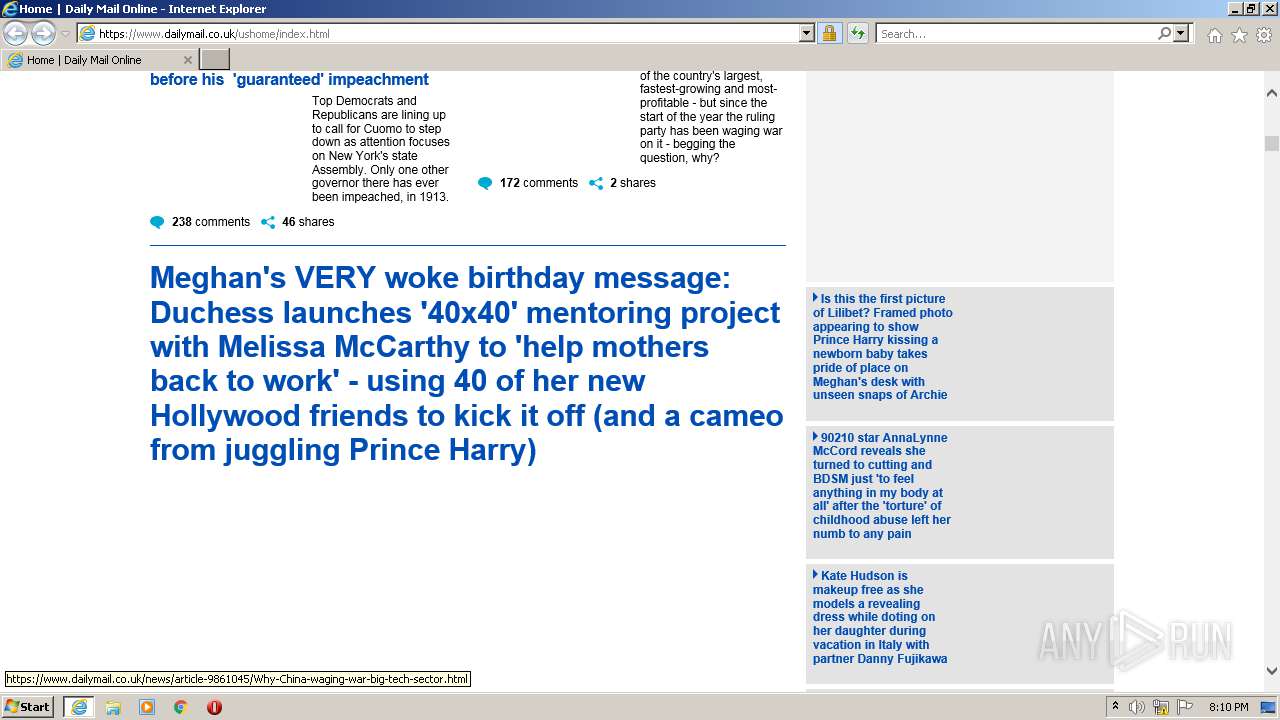Open the Tools gear icon
1280x720 pixels.
click(1264, 35)
